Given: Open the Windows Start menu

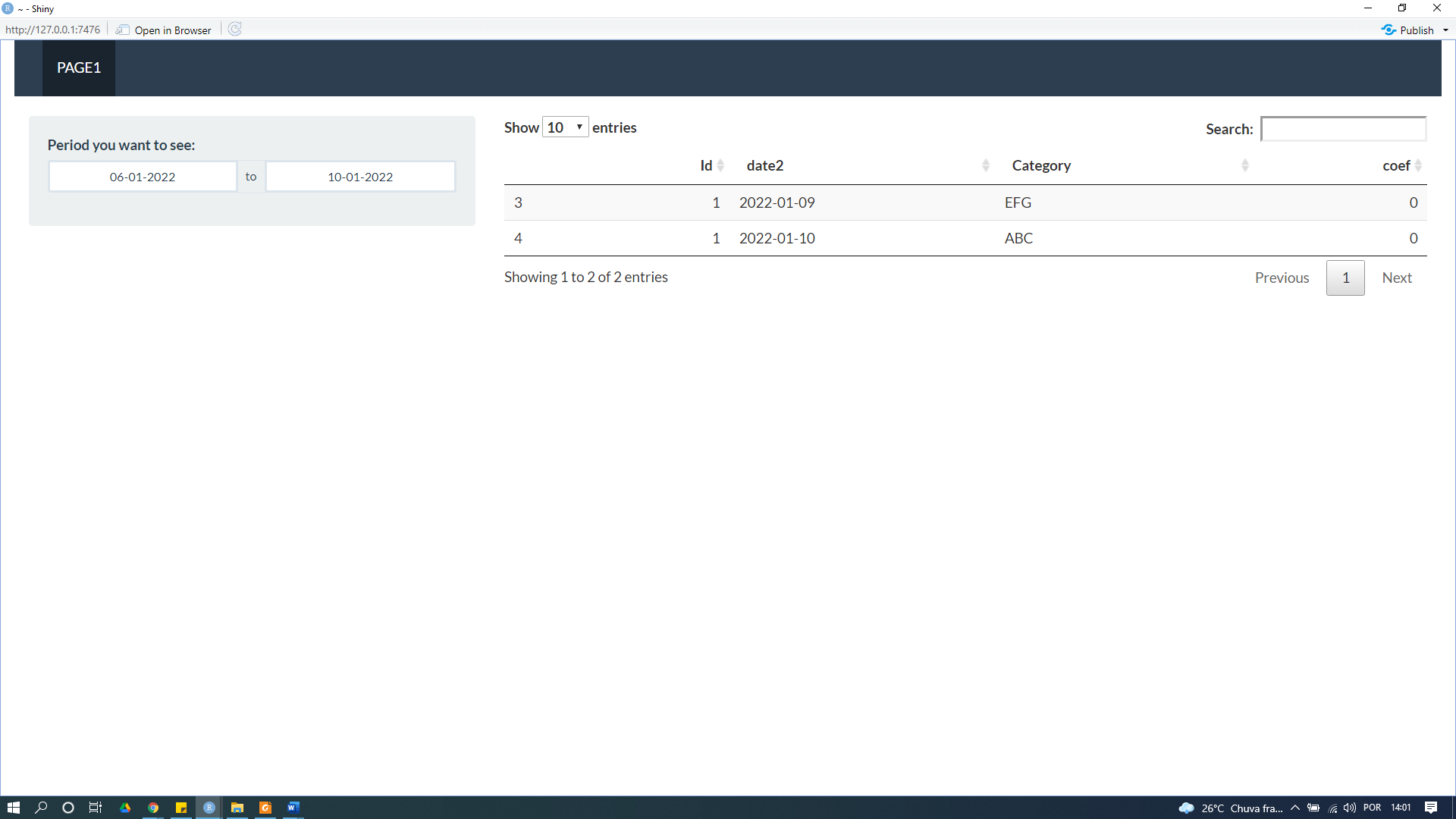Looking at the screenshot, I should pyautogui.click(x=14, y=808).
